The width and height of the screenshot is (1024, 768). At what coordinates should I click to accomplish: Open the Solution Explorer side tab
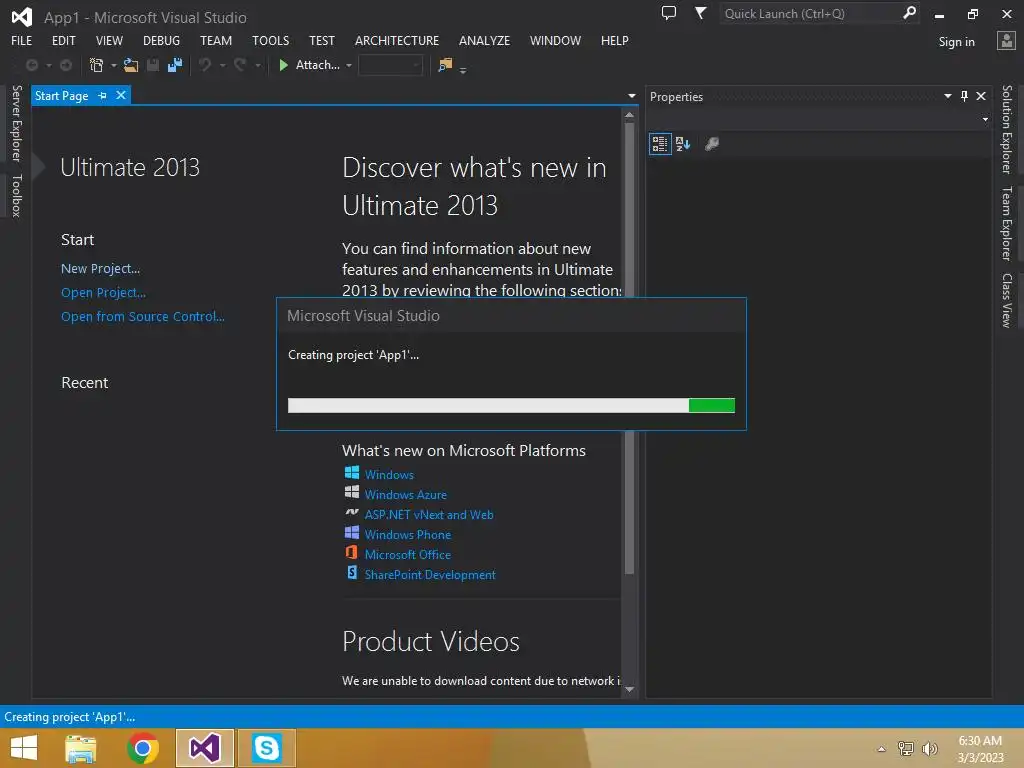point(1007,129)
